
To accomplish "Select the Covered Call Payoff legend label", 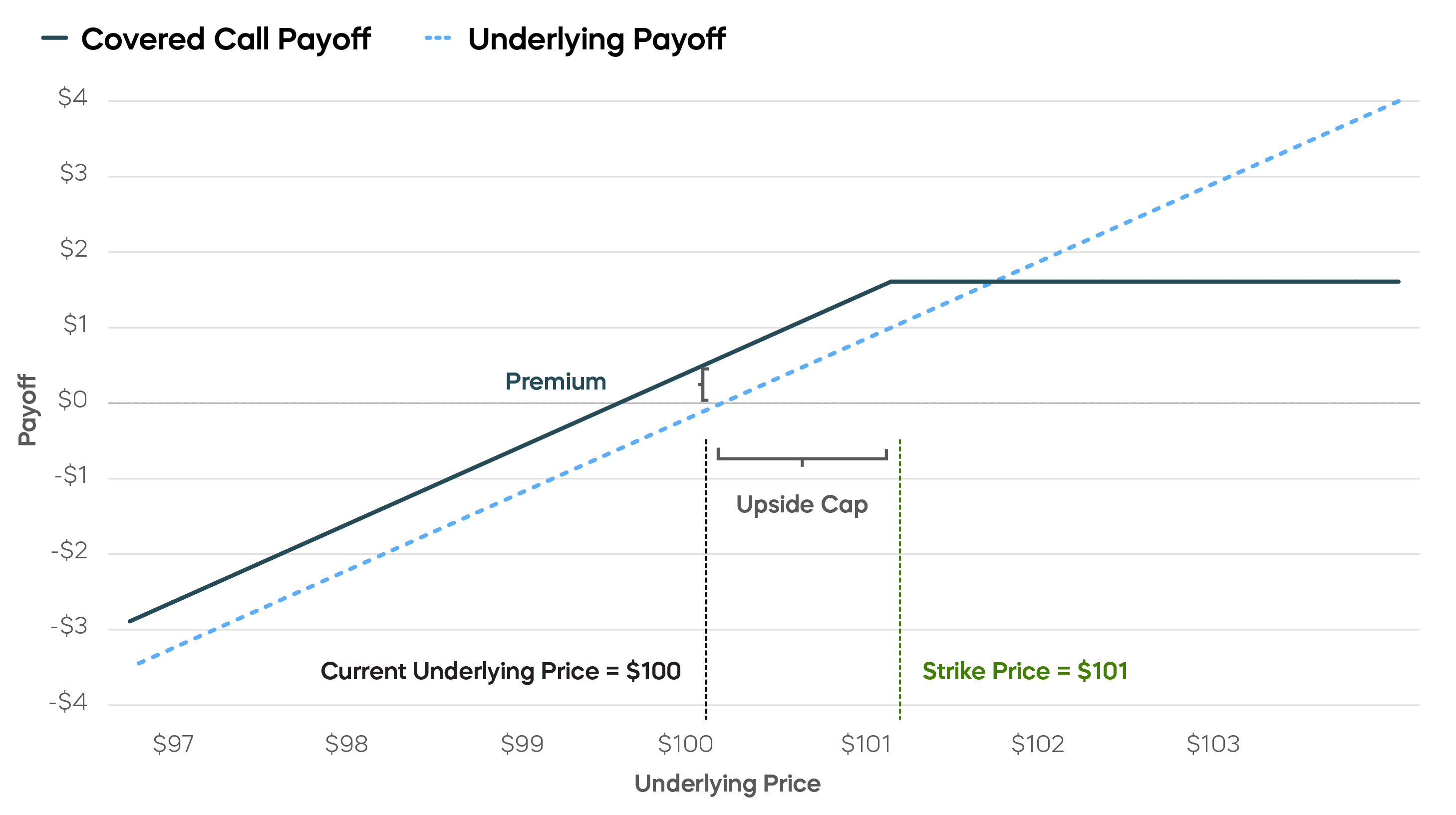I will 226,39.
